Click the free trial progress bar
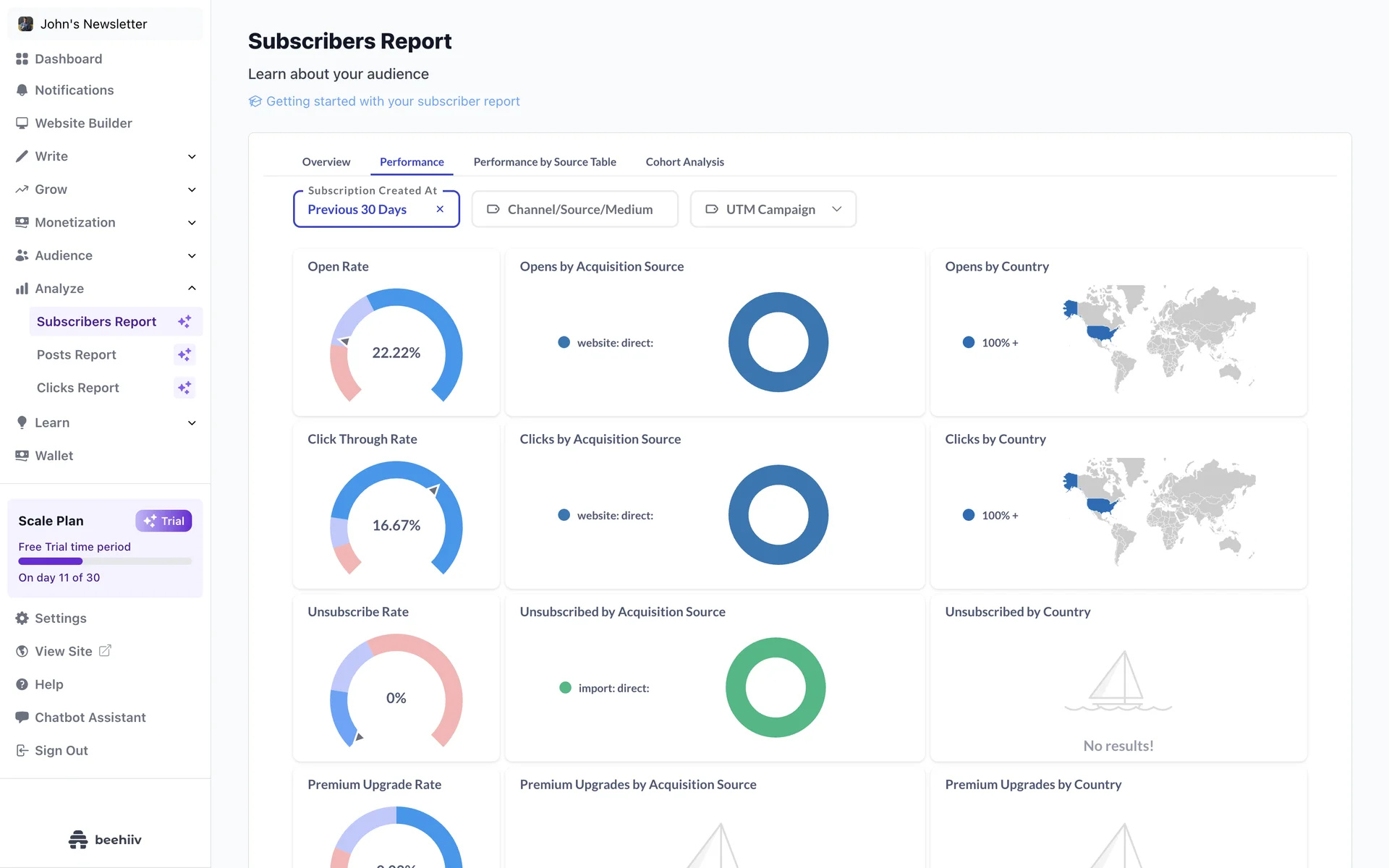Image resolution: width=1389 pixels, height=868 pixels. pos(105,561)
